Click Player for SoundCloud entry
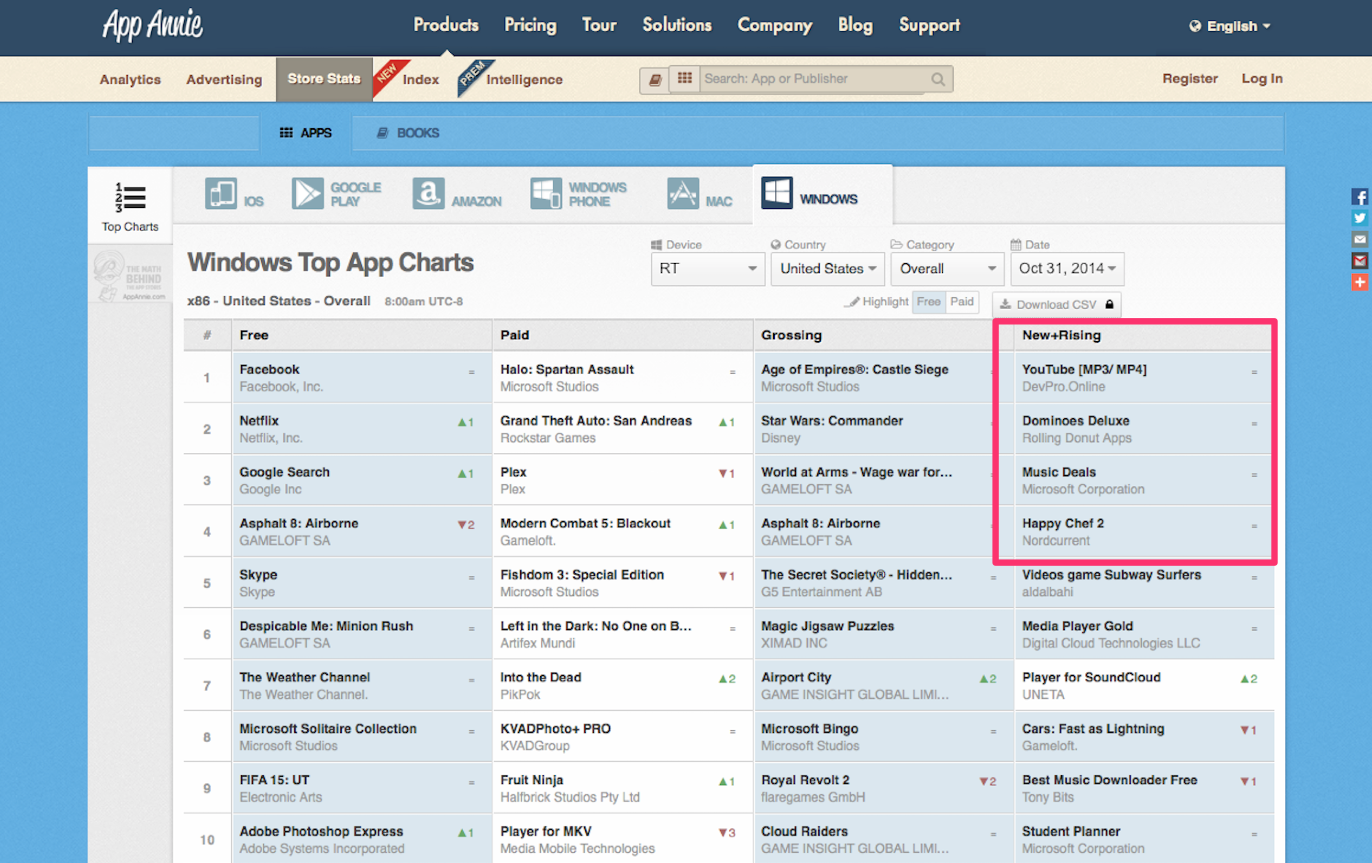The image size is (1372, 863). [1091, 678]
